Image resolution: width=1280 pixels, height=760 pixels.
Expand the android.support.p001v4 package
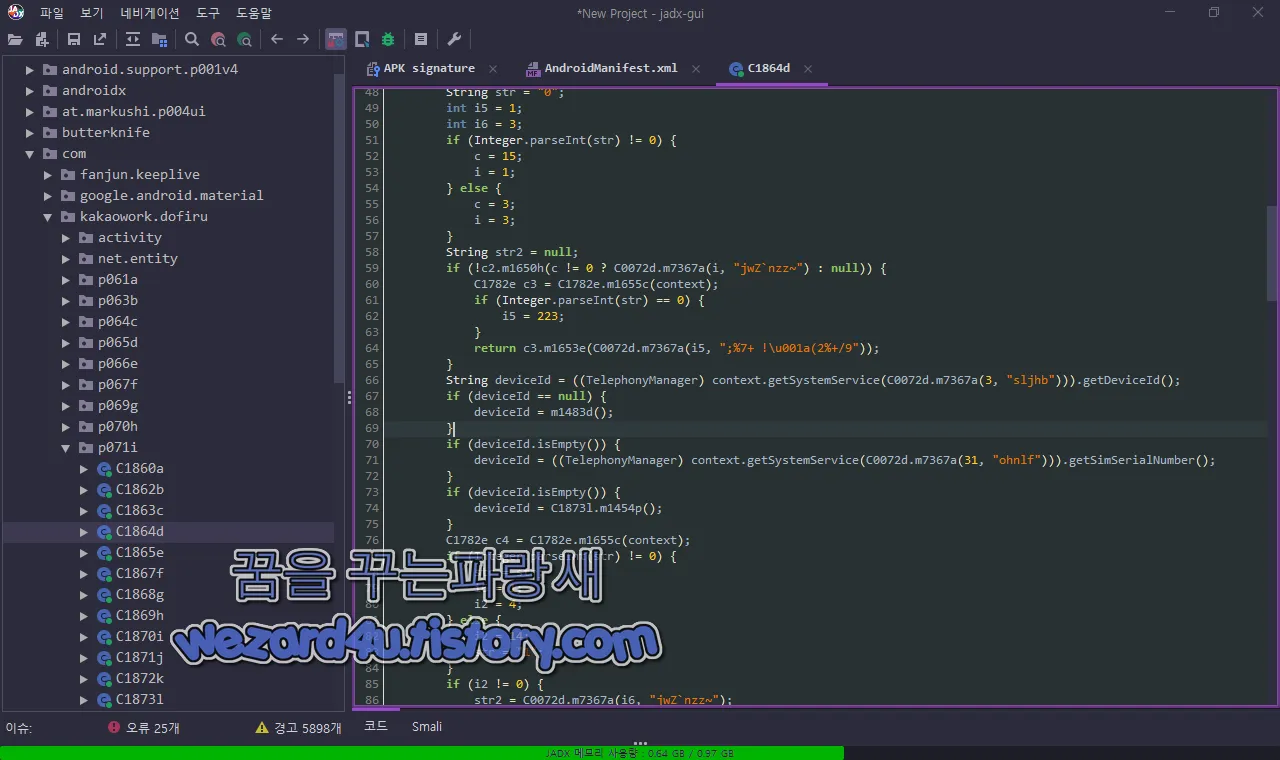click(x=30, y=69)
